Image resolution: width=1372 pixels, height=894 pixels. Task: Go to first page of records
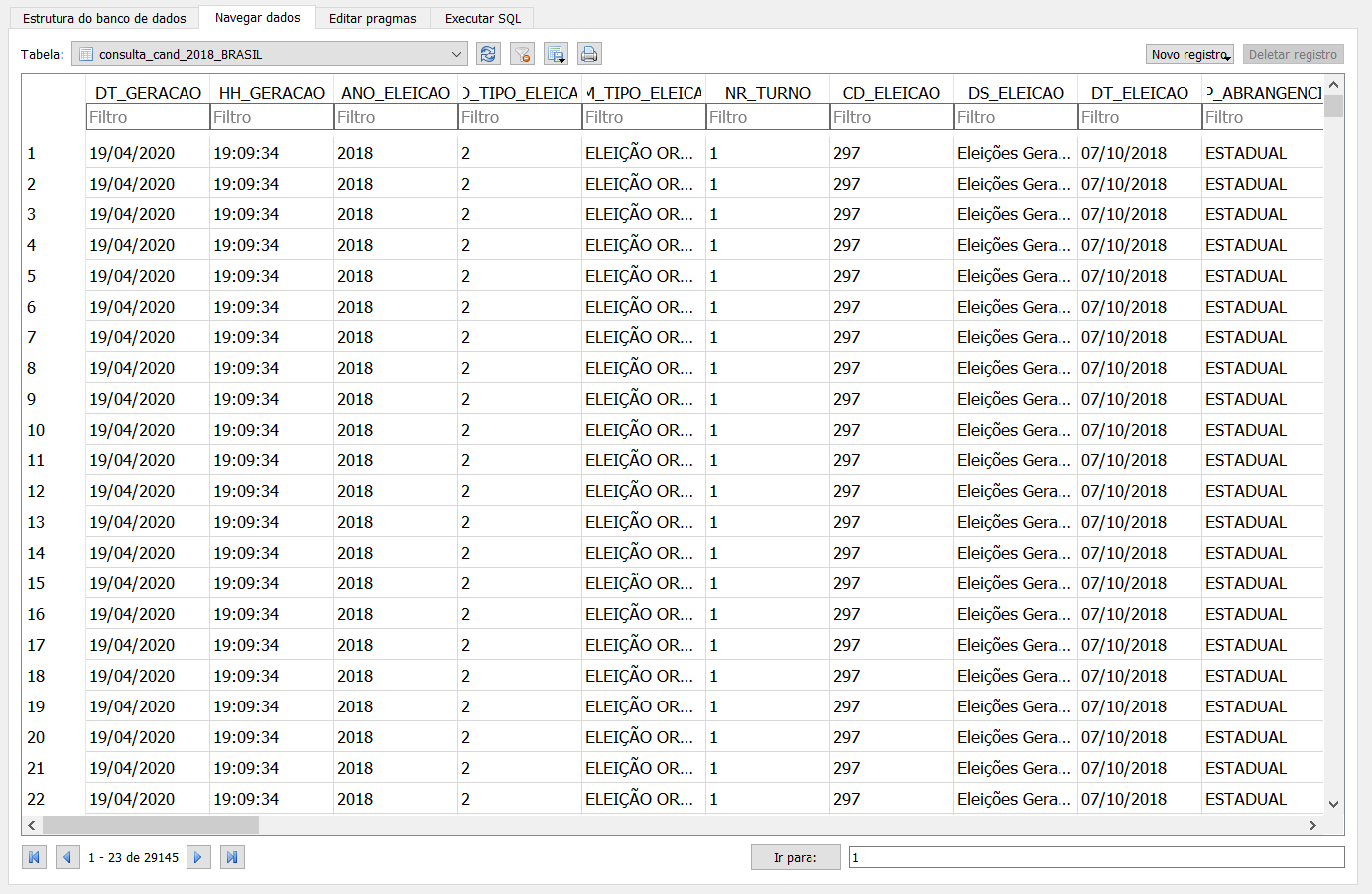[34, 857]
